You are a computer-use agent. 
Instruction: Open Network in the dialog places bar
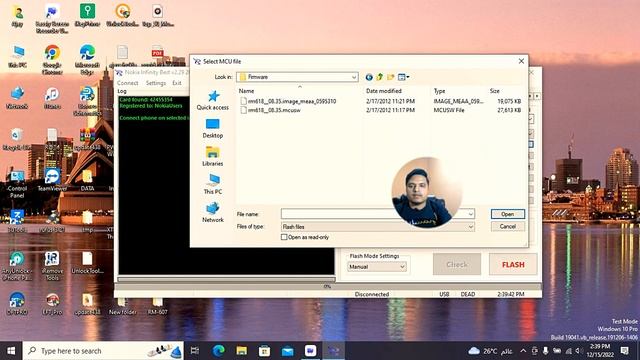[x=213, y=212]
